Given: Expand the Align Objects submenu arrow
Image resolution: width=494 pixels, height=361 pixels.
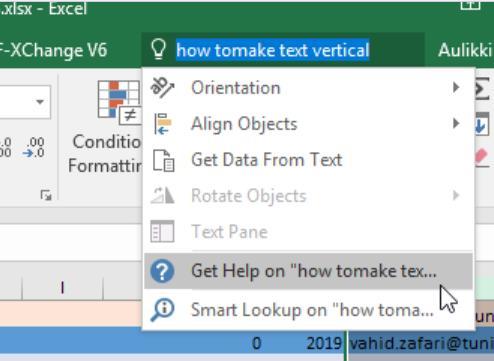Looking at the screenshot, I should click(x=456, y=124).
